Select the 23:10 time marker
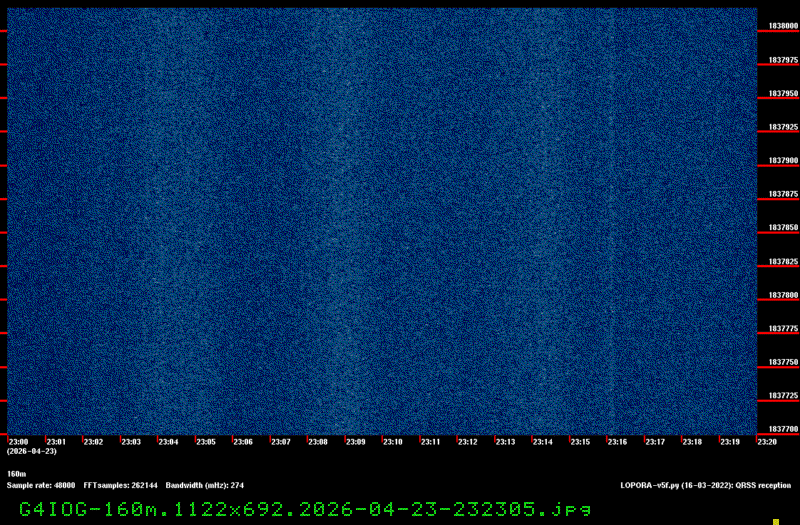 click(393, 442)
